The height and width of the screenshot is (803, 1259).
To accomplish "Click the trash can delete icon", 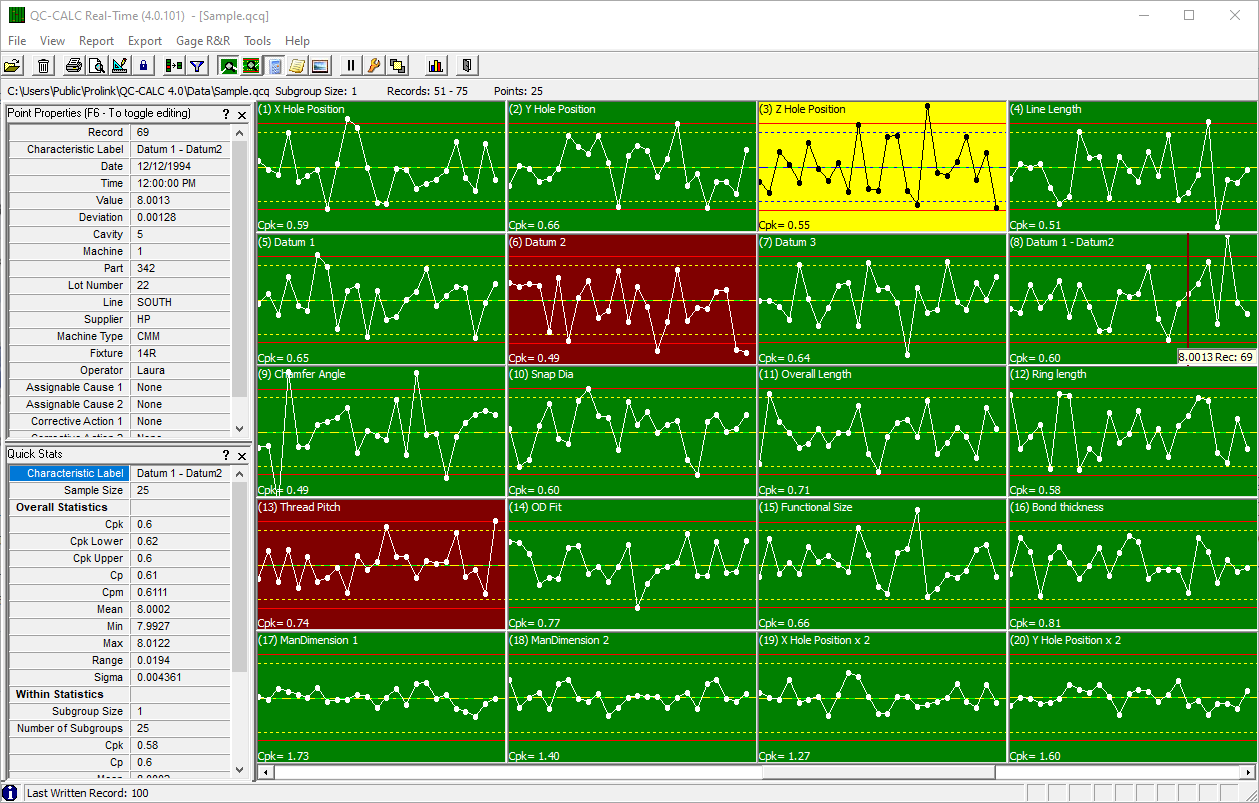I will click(44, 66).
